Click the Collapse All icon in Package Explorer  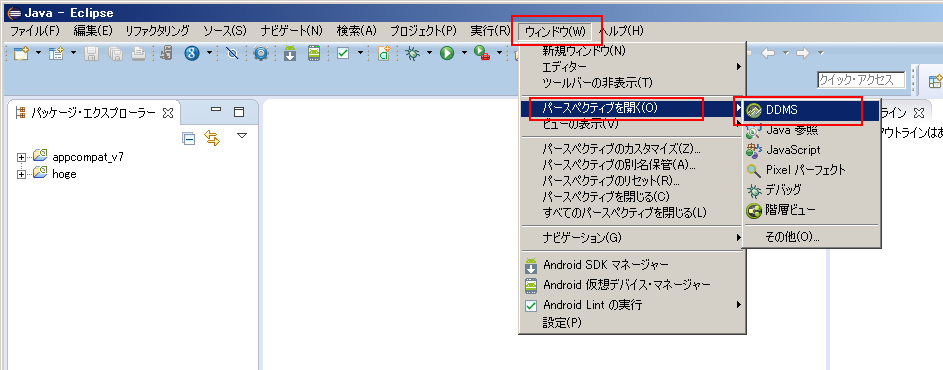pyautogui.click(x=189, y=138)
